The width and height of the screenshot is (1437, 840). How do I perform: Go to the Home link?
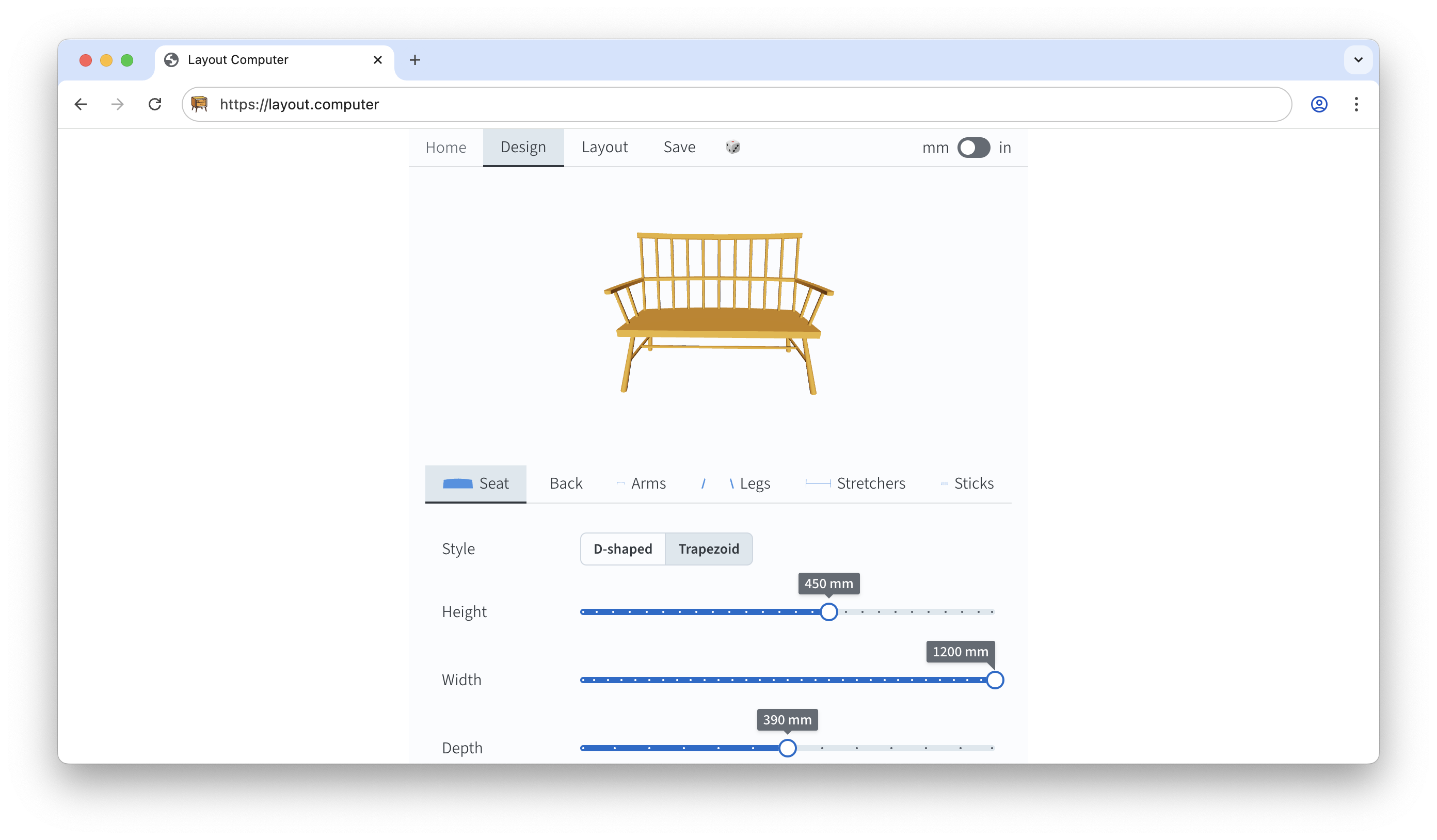pos(445,148)
